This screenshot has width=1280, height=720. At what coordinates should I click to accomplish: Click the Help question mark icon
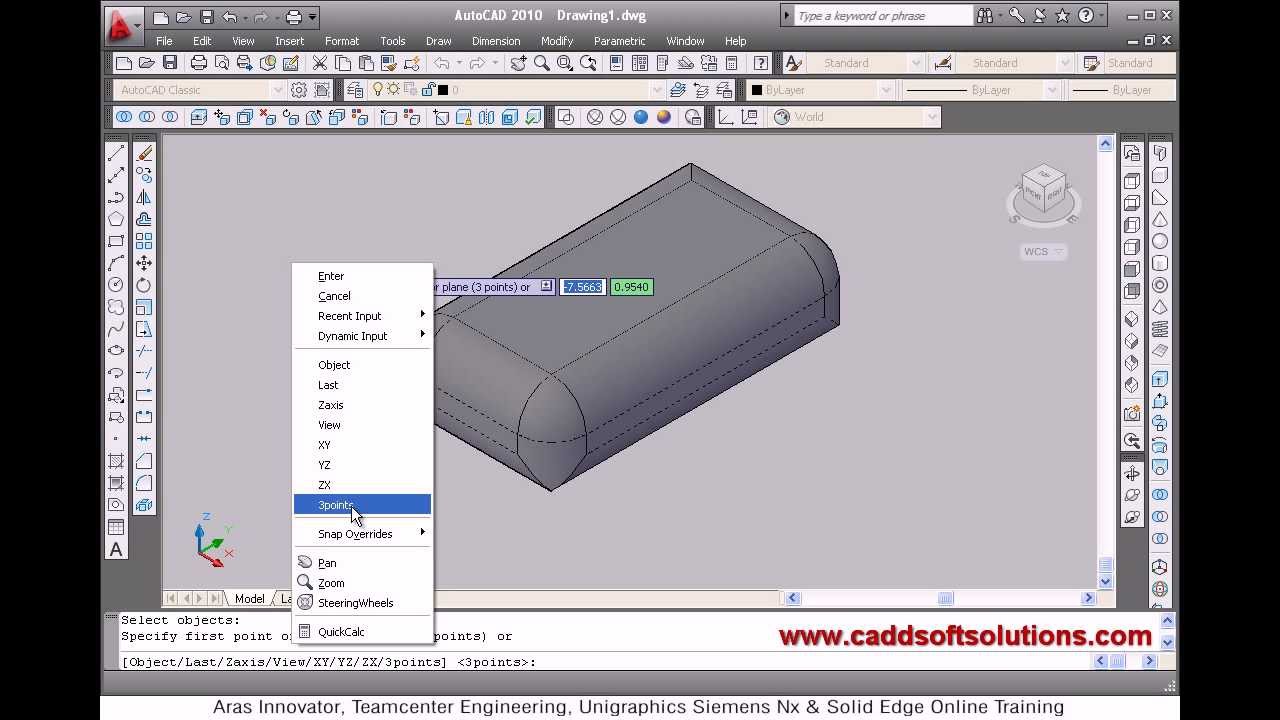pos(763,63)
